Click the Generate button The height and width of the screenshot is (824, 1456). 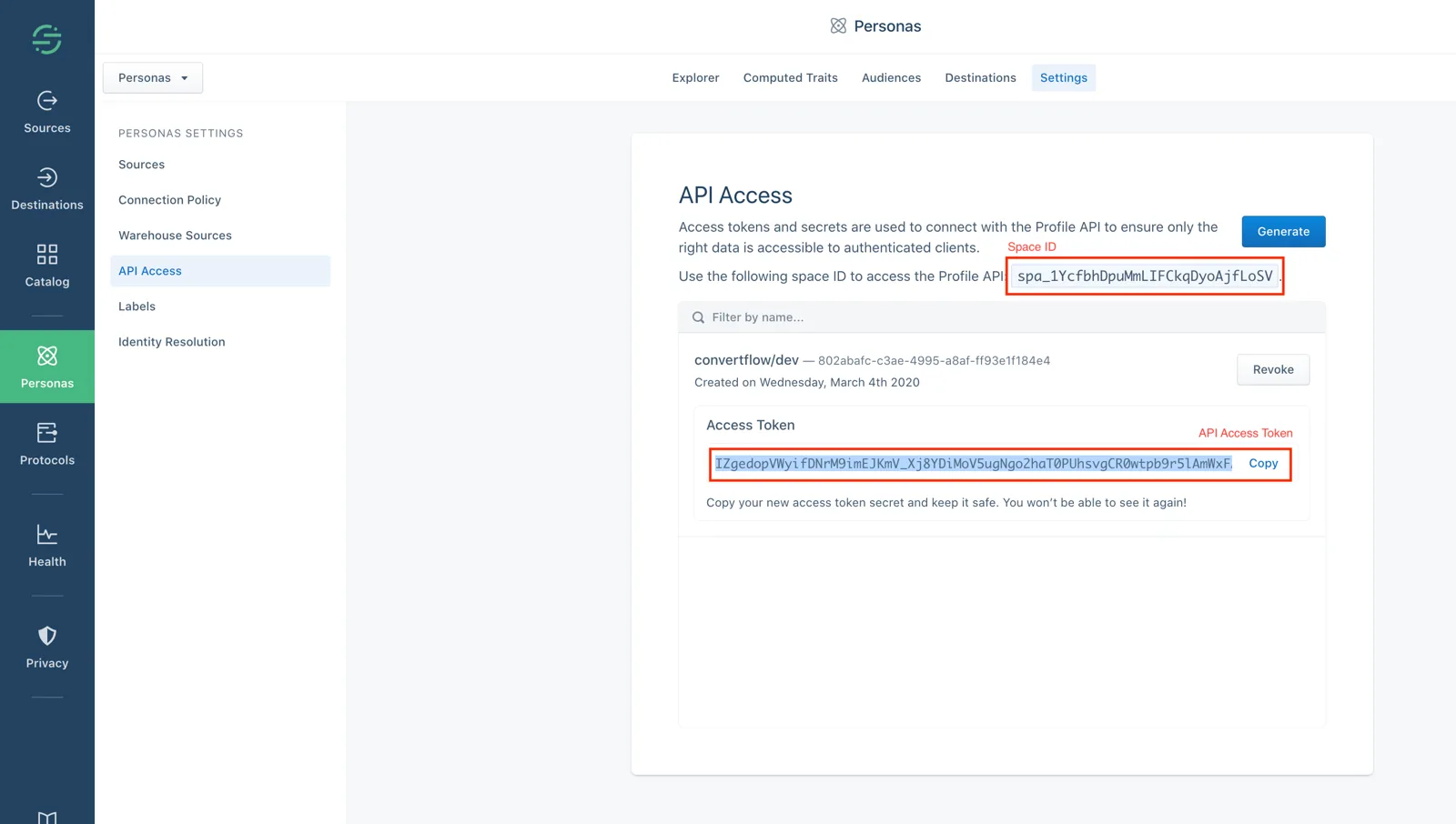point(1283,231)
